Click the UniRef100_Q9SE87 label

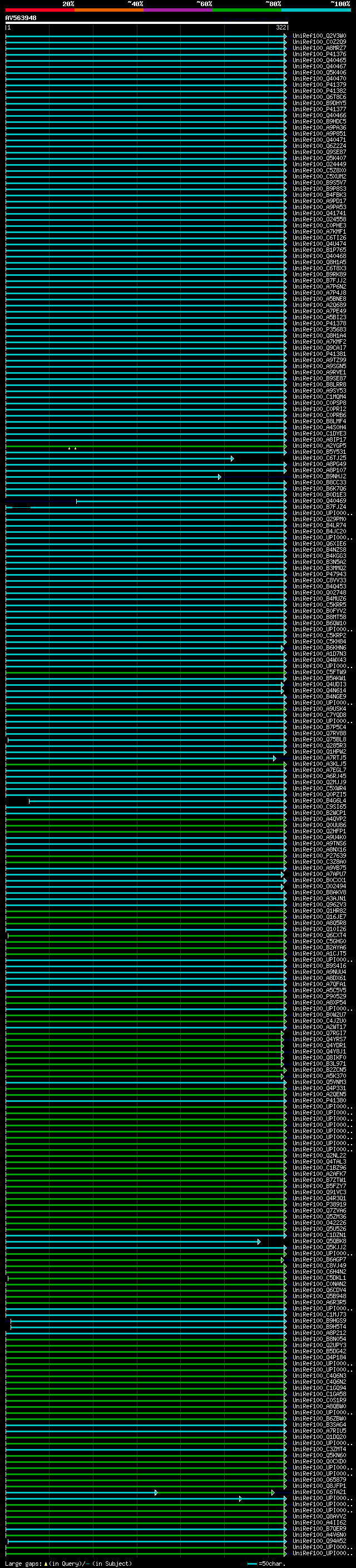coord(319,152)
